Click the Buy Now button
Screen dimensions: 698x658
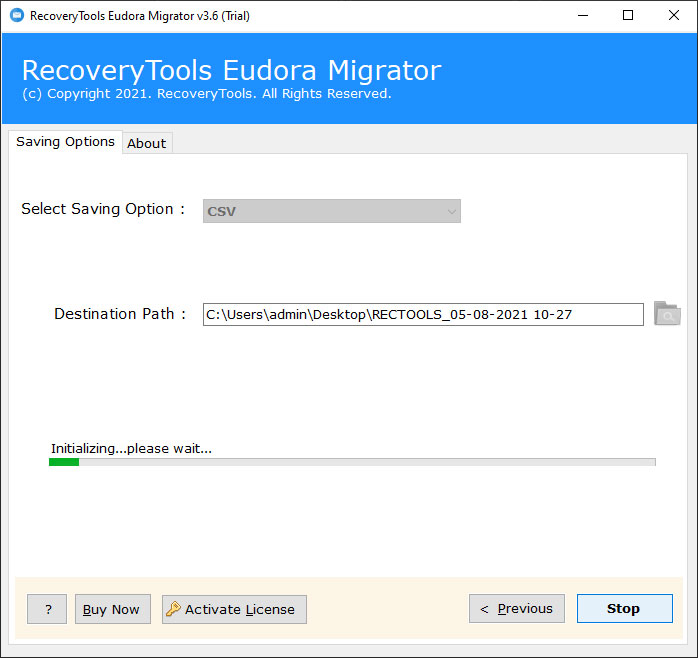click(x=113, y=609)
